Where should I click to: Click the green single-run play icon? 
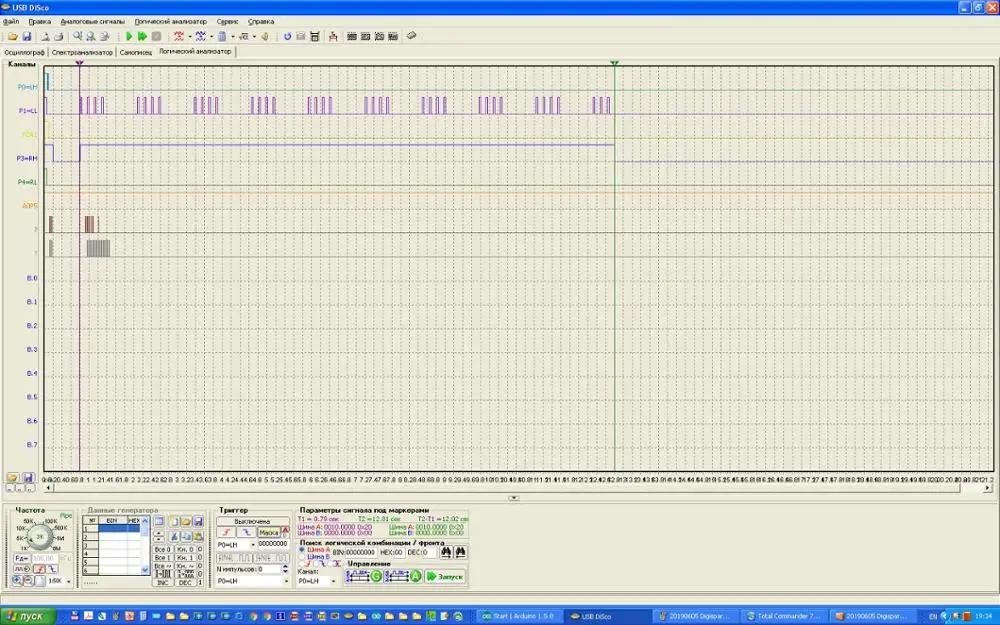[129, 36]
